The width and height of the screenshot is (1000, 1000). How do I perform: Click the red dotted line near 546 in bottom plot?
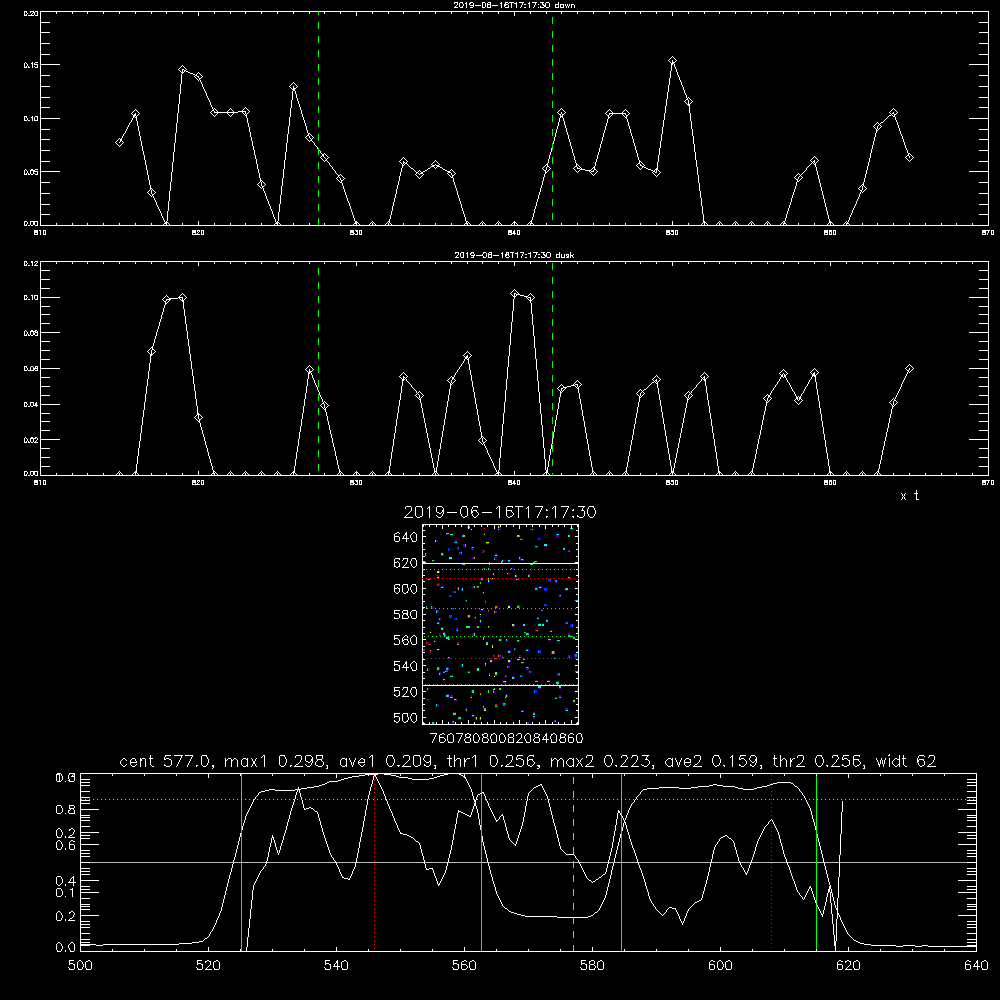pos(374,862)
